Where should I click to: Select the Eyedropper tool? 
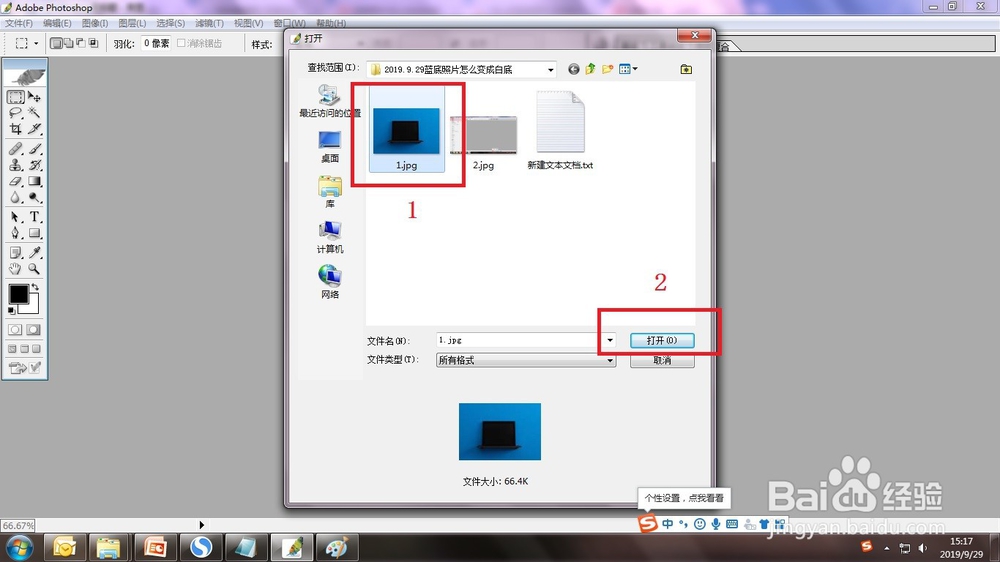coord(34,253)
